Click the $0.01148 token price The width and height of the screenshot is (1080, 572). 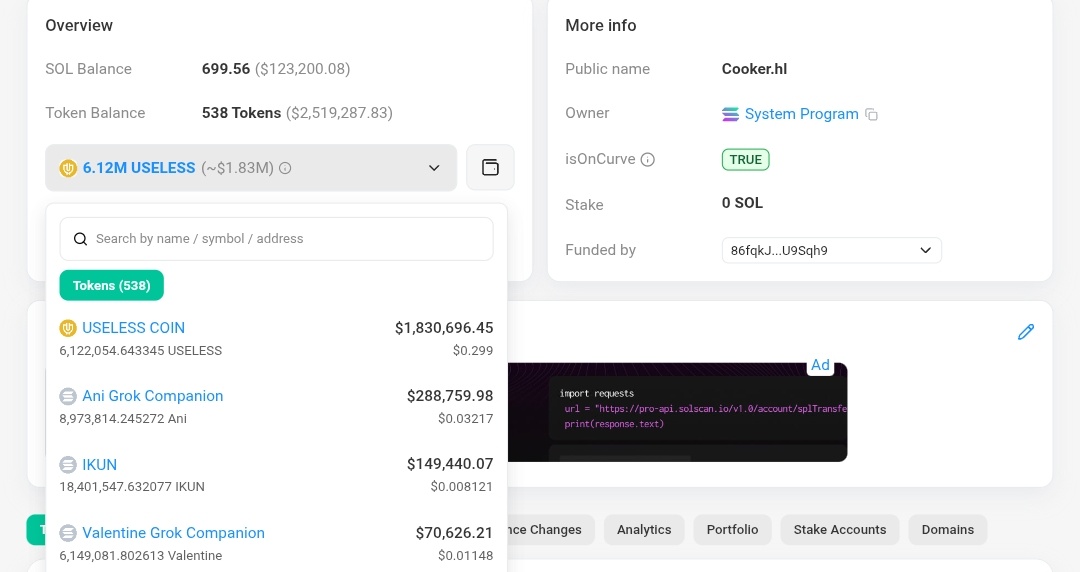(x=466, y=555)
